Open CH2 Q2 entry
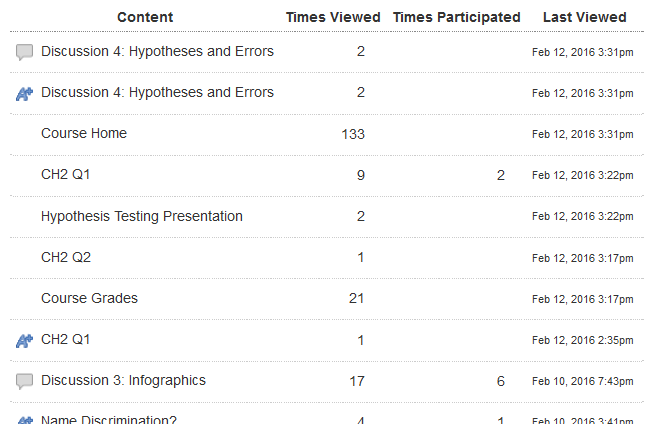The height and width of the screenshot is (424, 667). point(66,257)
